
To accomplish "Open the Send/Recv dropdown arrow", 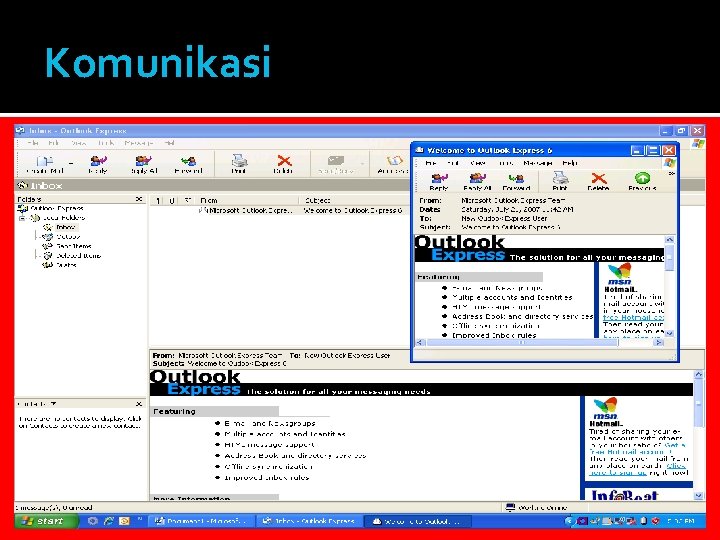I will pos(363,163).
